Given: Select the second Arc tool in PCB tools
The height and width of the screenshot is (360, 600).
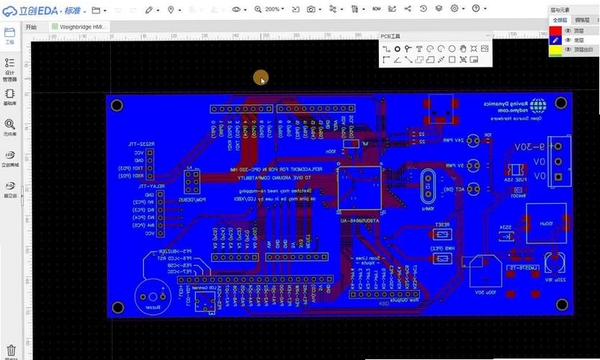Looking at the screenshot, I should click(441, 49).
